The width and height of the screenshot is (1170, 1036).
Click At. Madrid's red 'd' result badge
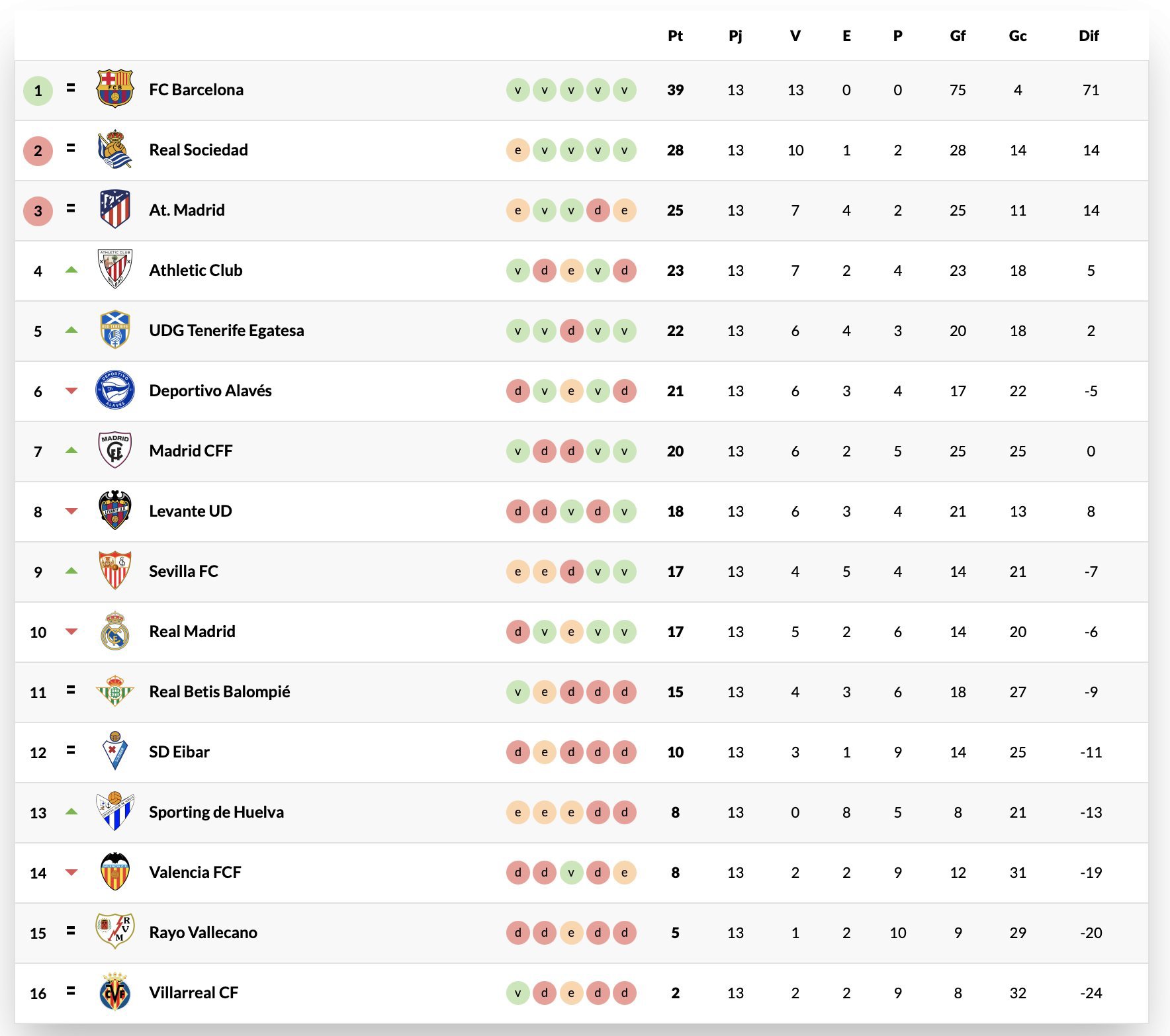pyautogui.click(x=598, y=210)
